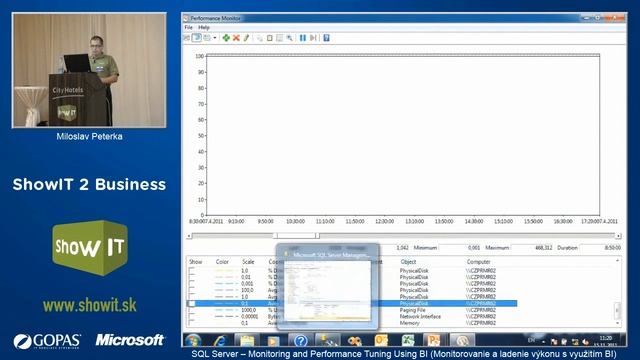Viewport: 640px width, 360px height.
Task: Click the Maximum value field
Action: 532,248
